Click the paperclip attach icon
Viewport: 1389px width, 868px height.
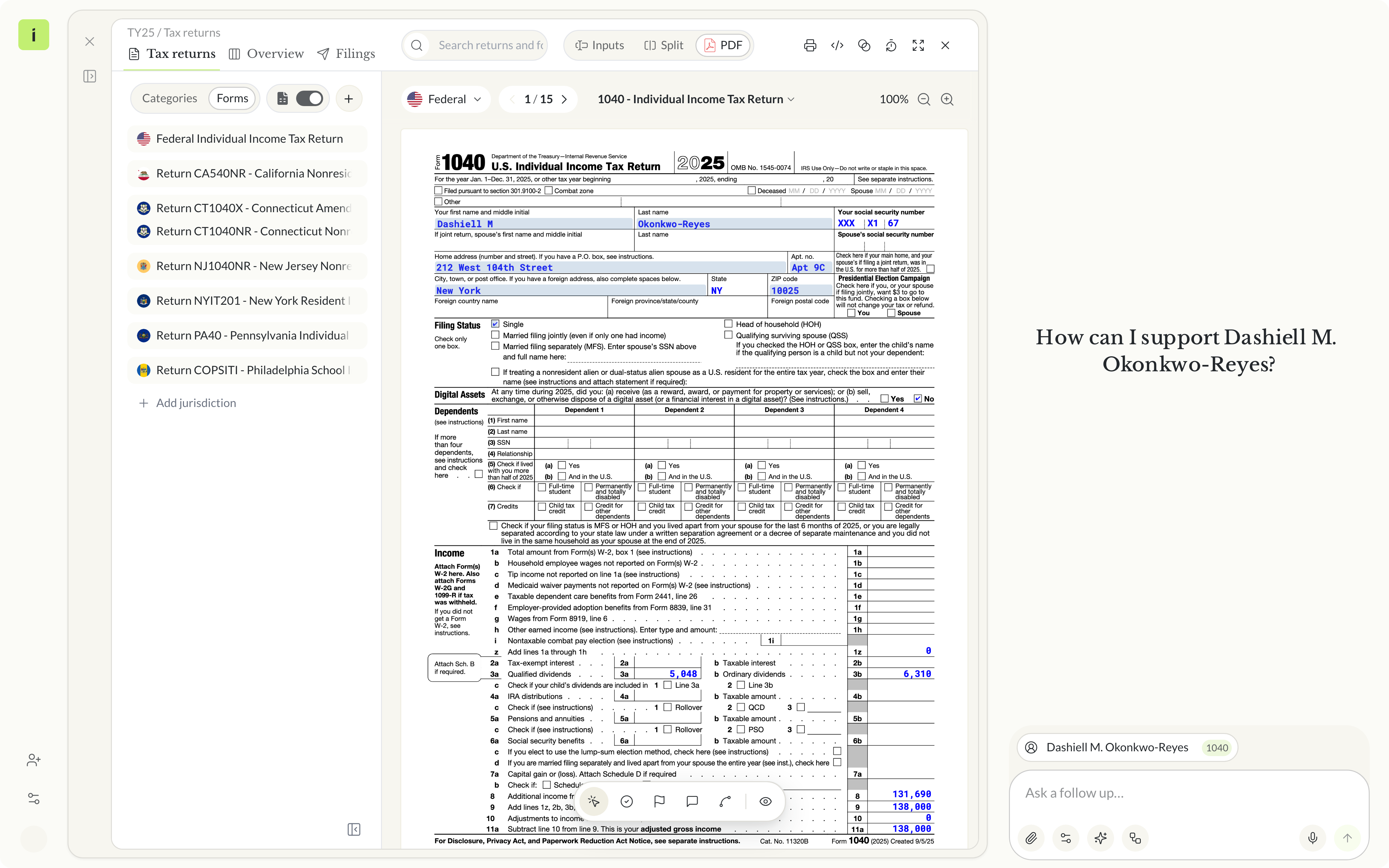coord(1031,838)
